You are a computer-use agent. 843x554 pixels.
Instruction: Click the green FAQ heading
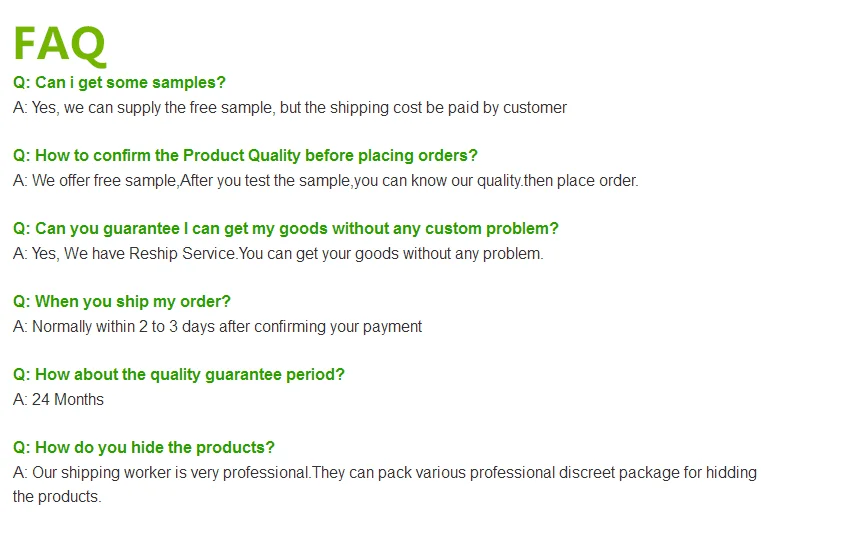point(59,44)
